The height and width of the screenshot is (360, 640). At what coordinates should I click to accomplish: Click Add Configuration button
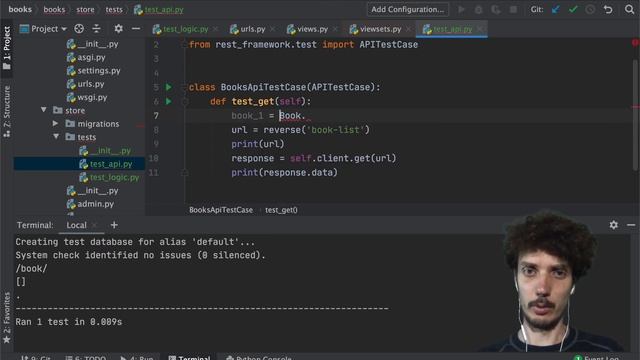[407, 9]
